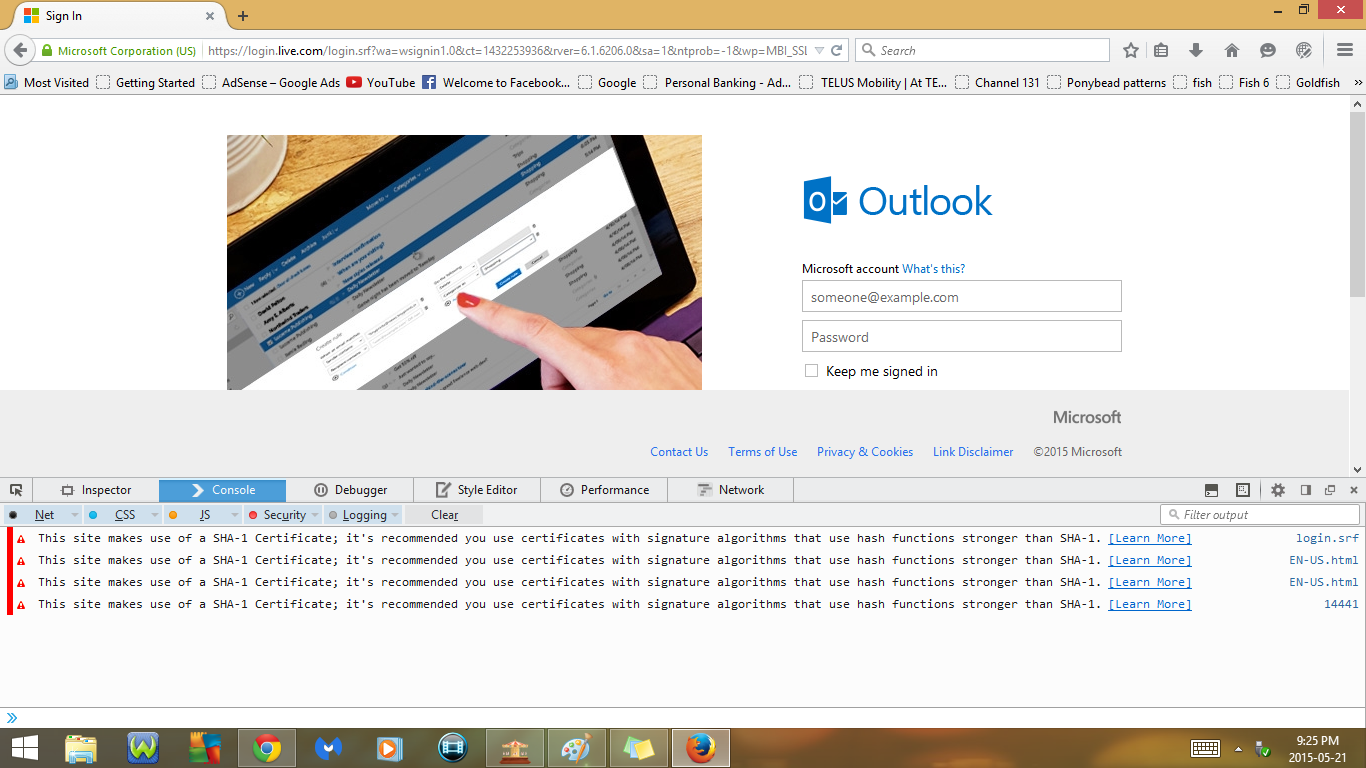Close the developer tools panel

1354,490
